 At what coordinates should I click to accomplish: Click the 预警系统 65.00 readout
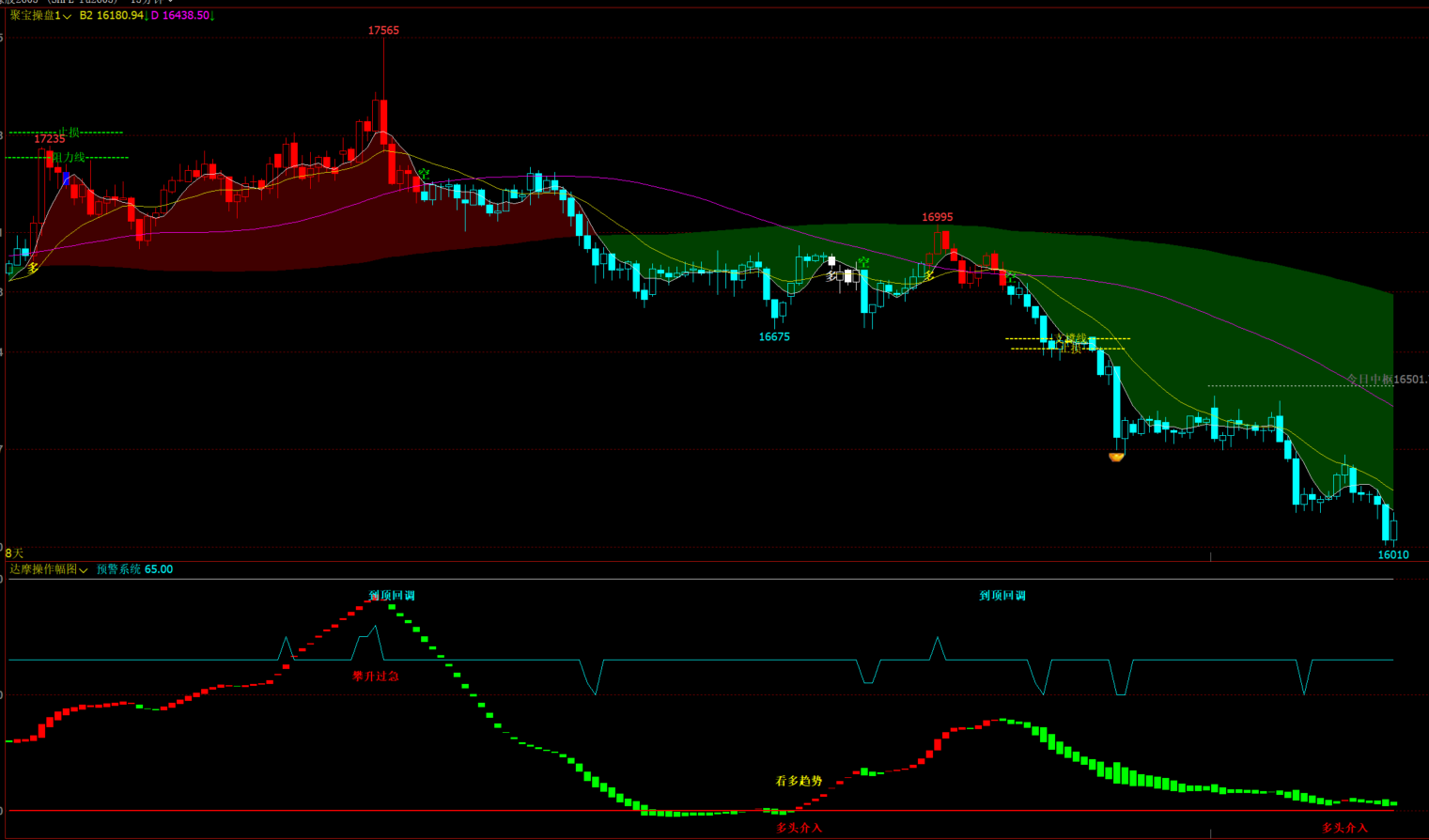pos(134,569)
